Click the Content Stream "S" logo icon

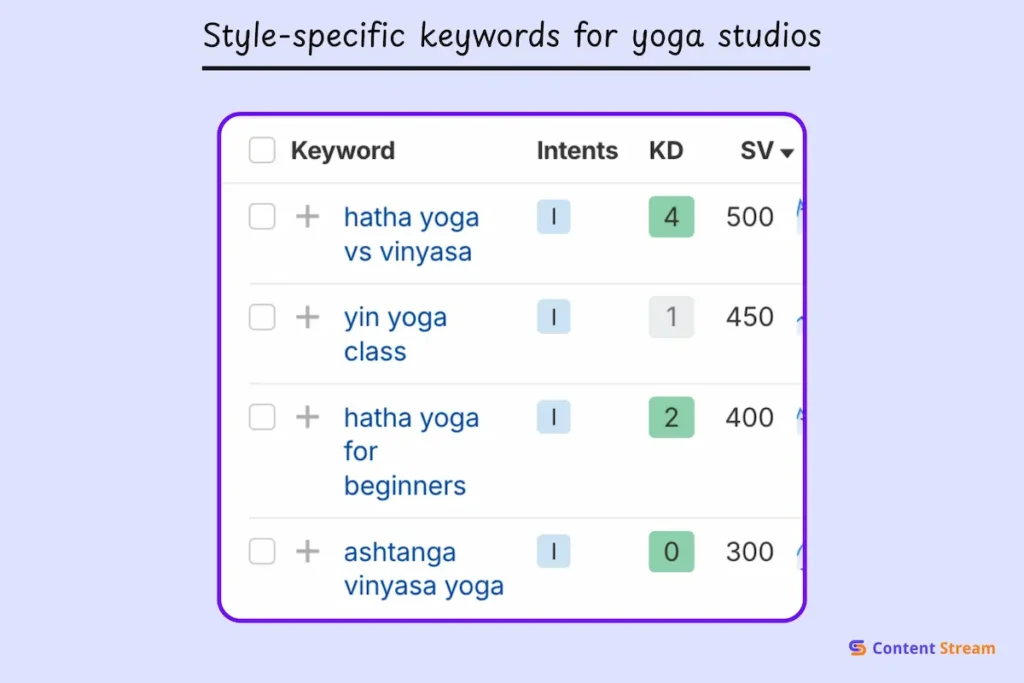(857, 648)
